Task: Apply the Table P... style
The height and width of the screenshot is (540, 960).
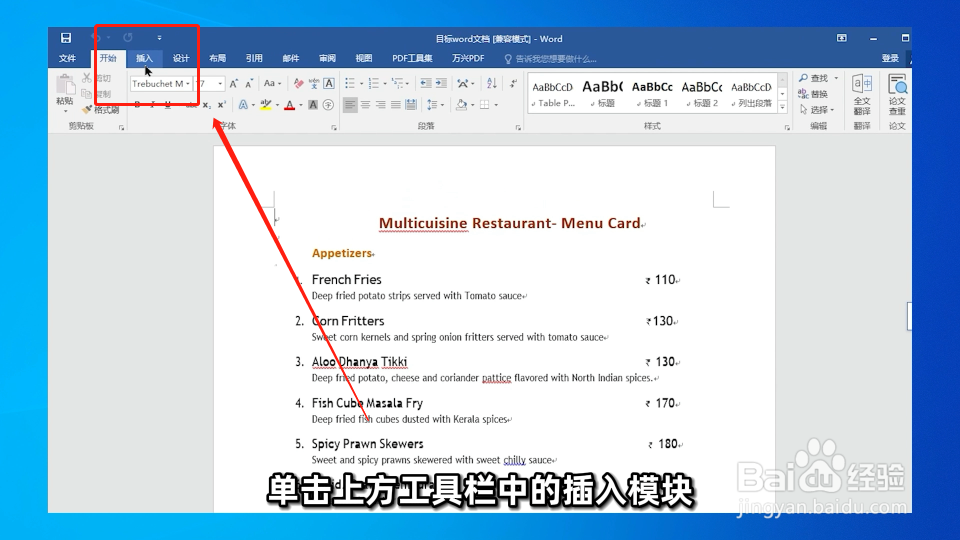Action: pos(553,94)
